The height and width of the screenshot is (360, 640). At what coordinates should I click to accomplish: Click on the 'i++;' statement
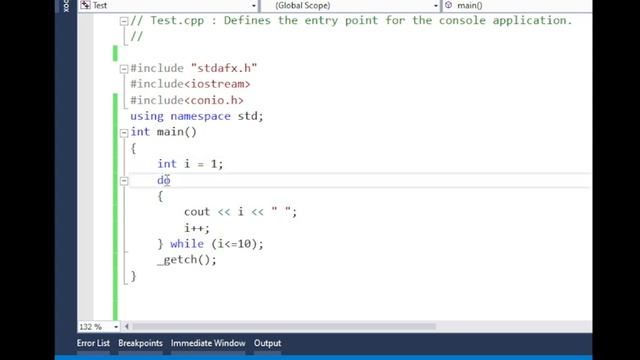(197, 228)
